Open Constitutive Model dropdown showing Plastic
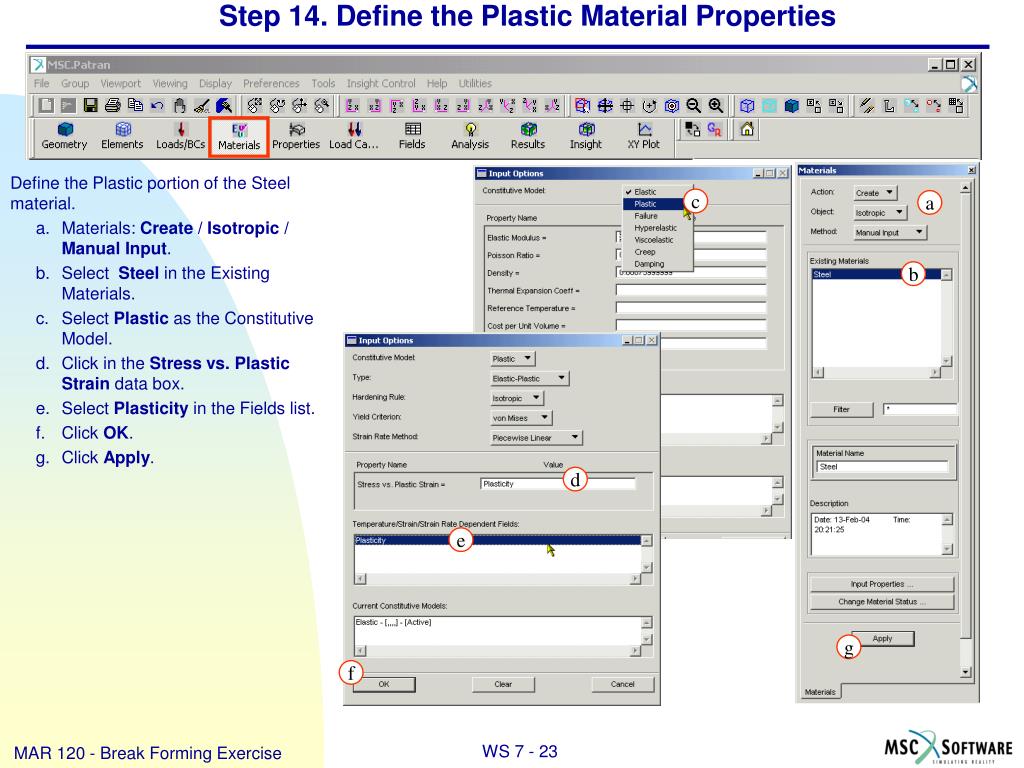 (513, 359)
